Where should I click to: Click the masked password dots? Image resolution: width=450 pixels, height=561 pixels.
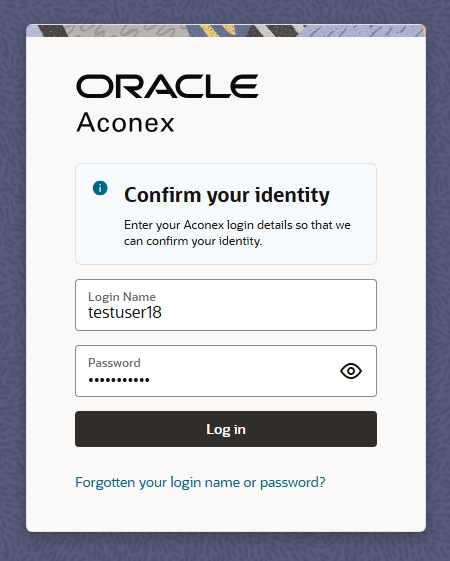119,380
